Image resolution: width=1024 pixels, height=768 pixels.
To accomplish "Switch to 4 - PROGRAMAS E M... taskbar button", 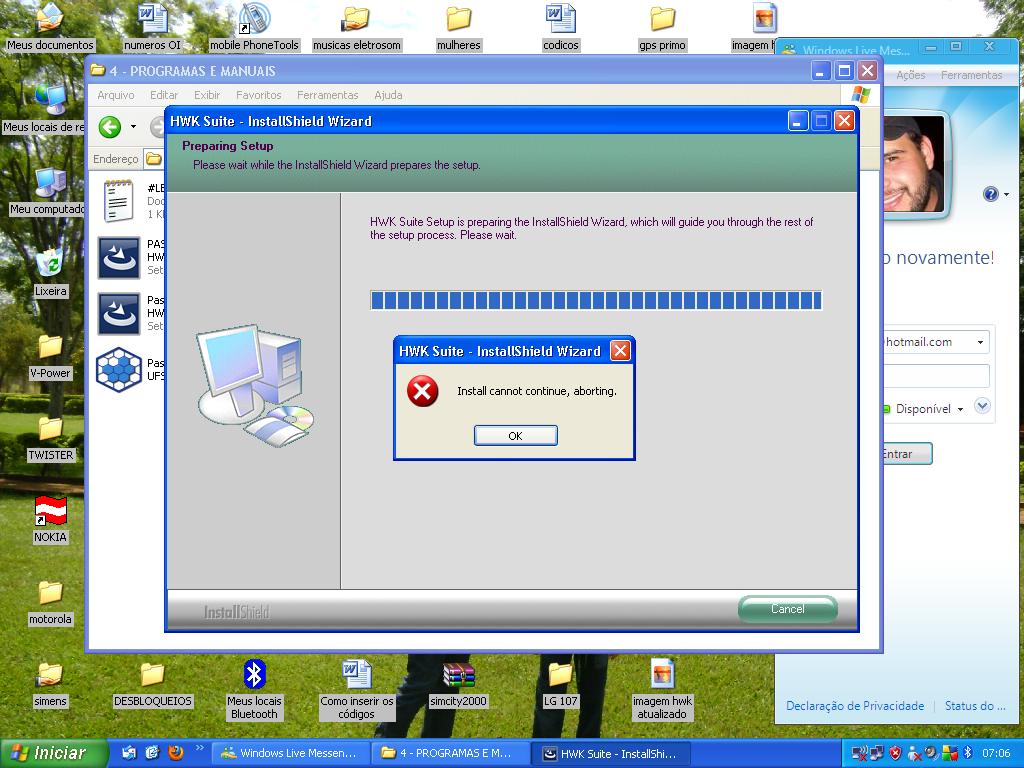I will pos(451,754).
